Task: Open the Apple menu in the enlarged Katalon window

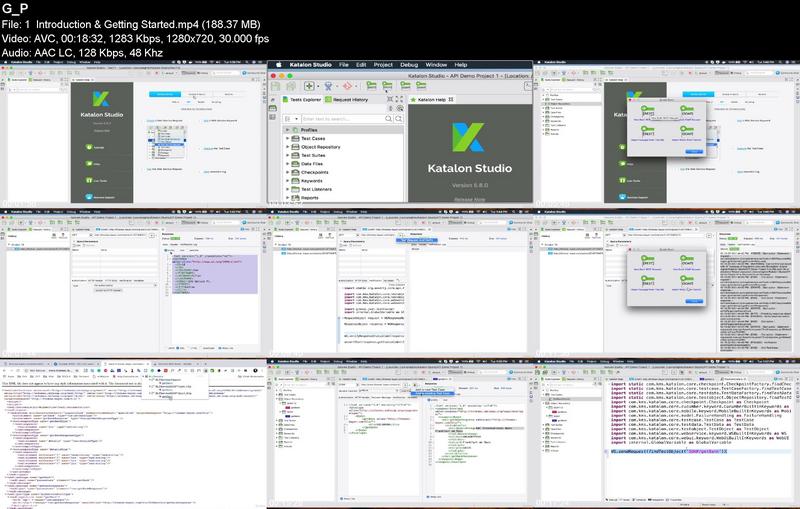Action: coord(279,65)
